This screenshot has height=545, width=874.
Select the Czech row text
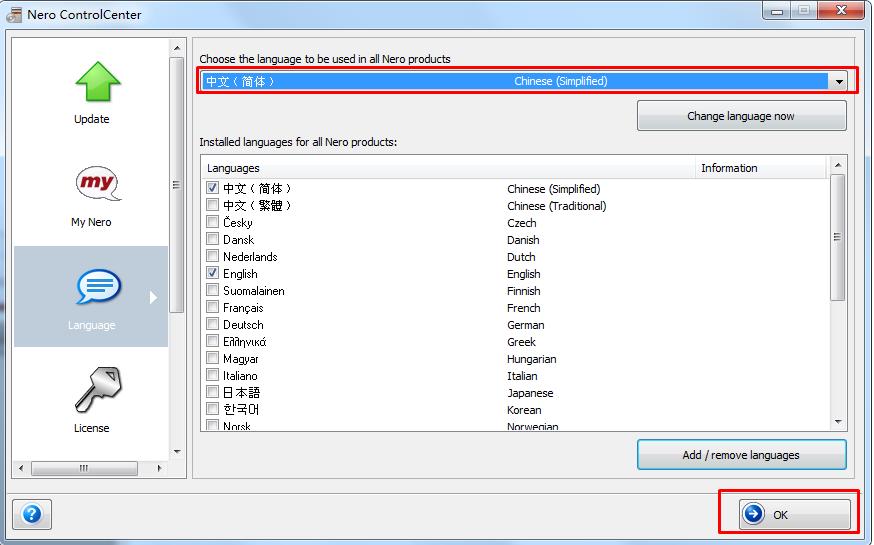522,223
